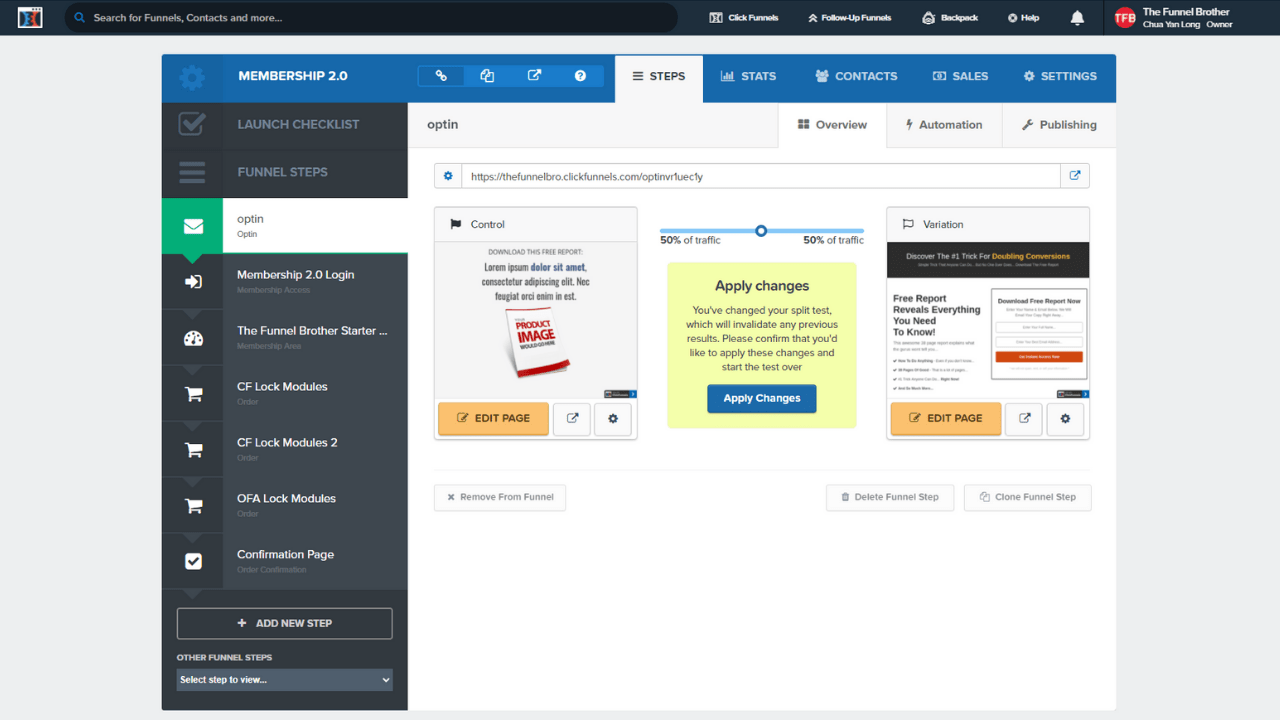This screenshot has width=1280, height=720.
Task: Switch to the STEPS tab
Action: (x=659, y=77)
